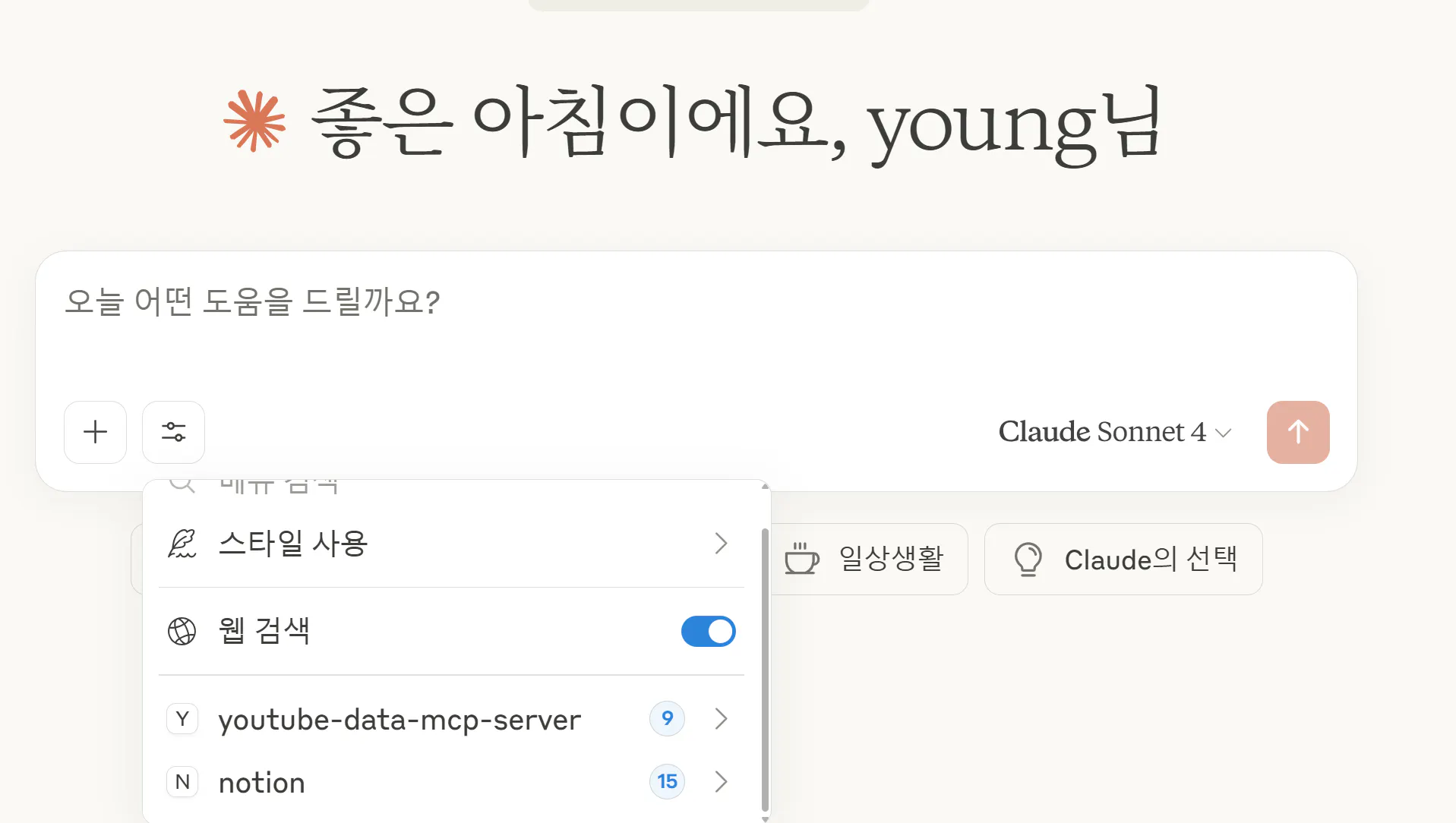Click the Y icon for youtube-data-mcp-server
This screenshot has height=823, width=1456.
coord(182,719)
